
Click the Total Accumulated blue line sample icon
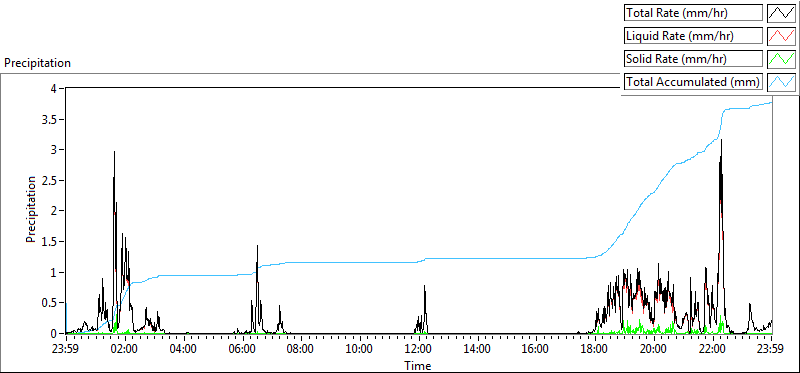point(781,82)
